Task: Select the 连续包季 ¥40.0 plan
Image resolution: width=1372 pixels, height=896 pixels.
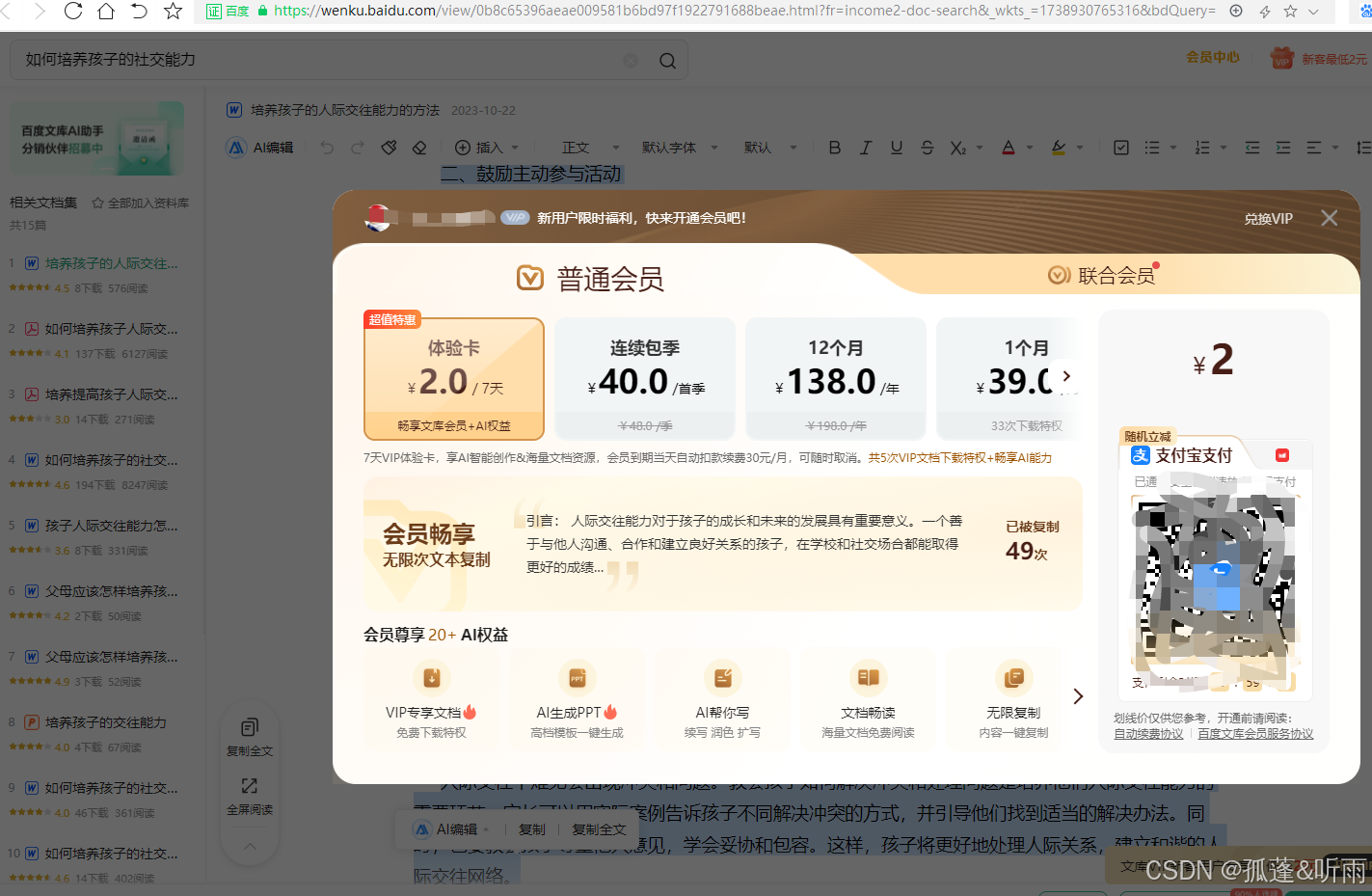Action: click(645, 378)
